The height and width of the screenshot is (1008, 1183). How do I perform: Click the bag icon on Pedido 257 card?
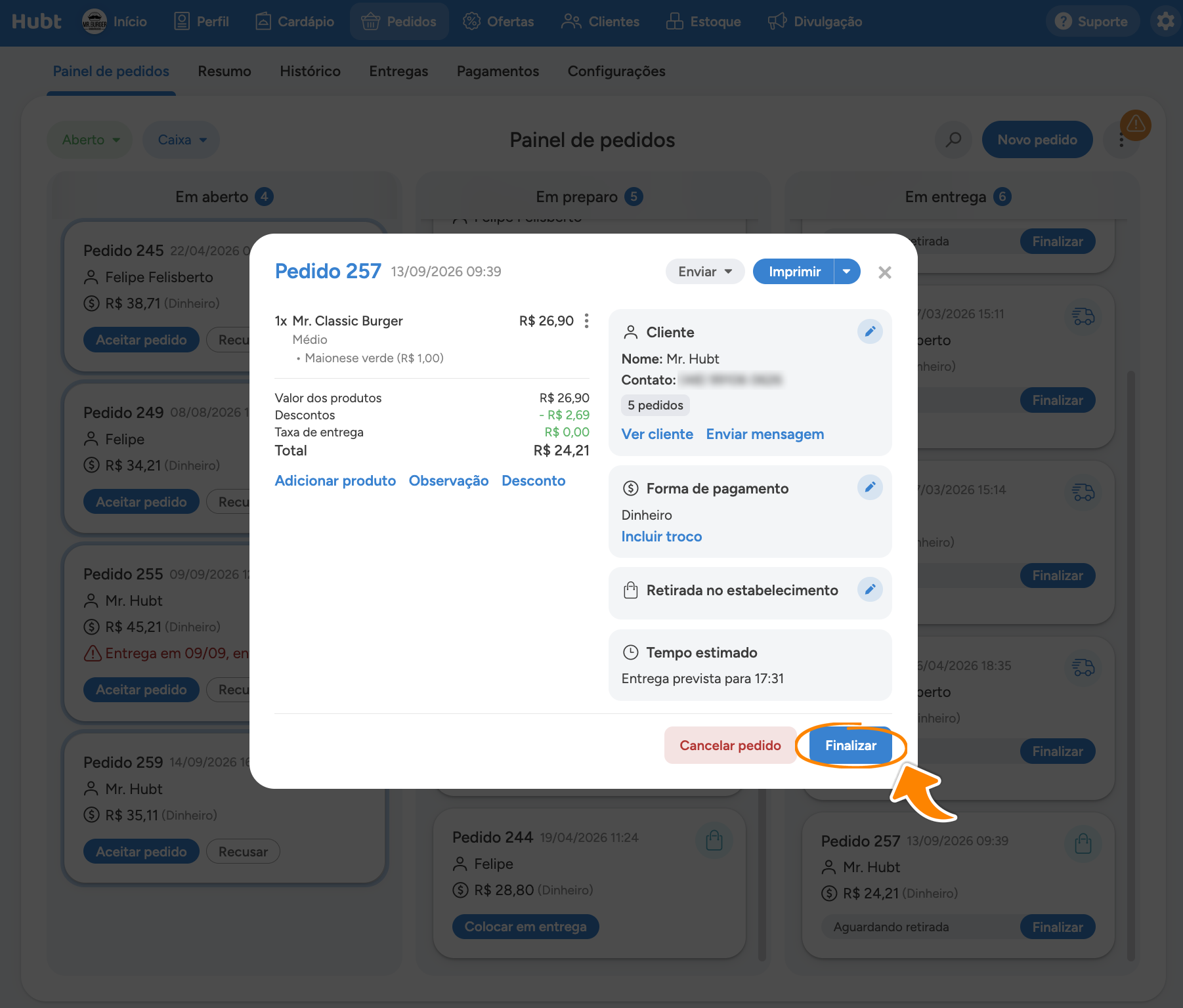[1083, 844]
